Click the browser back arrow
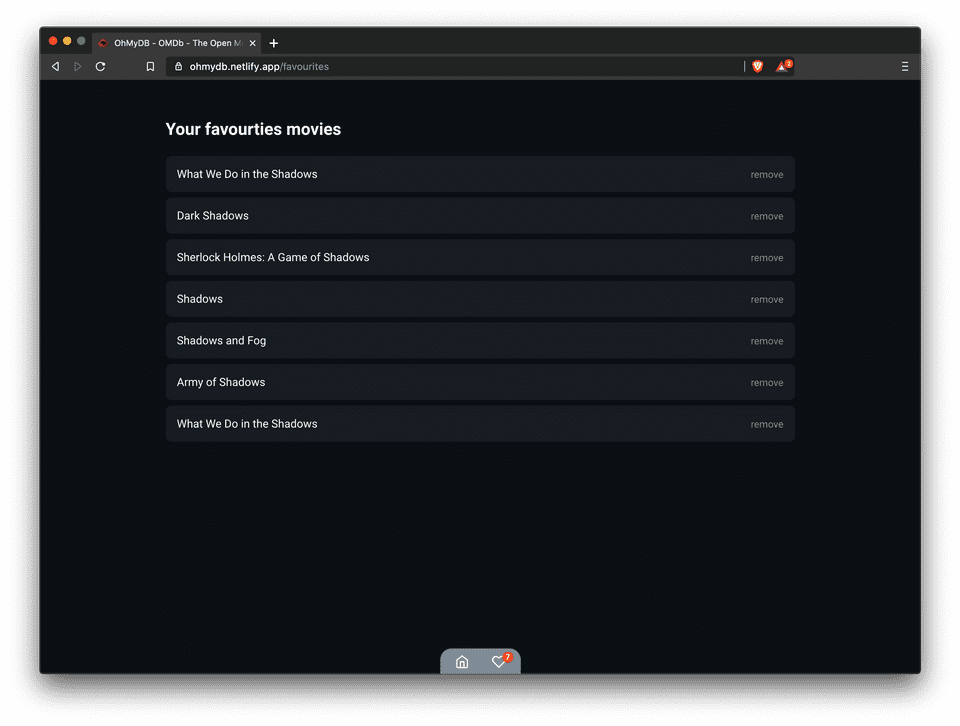 point(55,67)
